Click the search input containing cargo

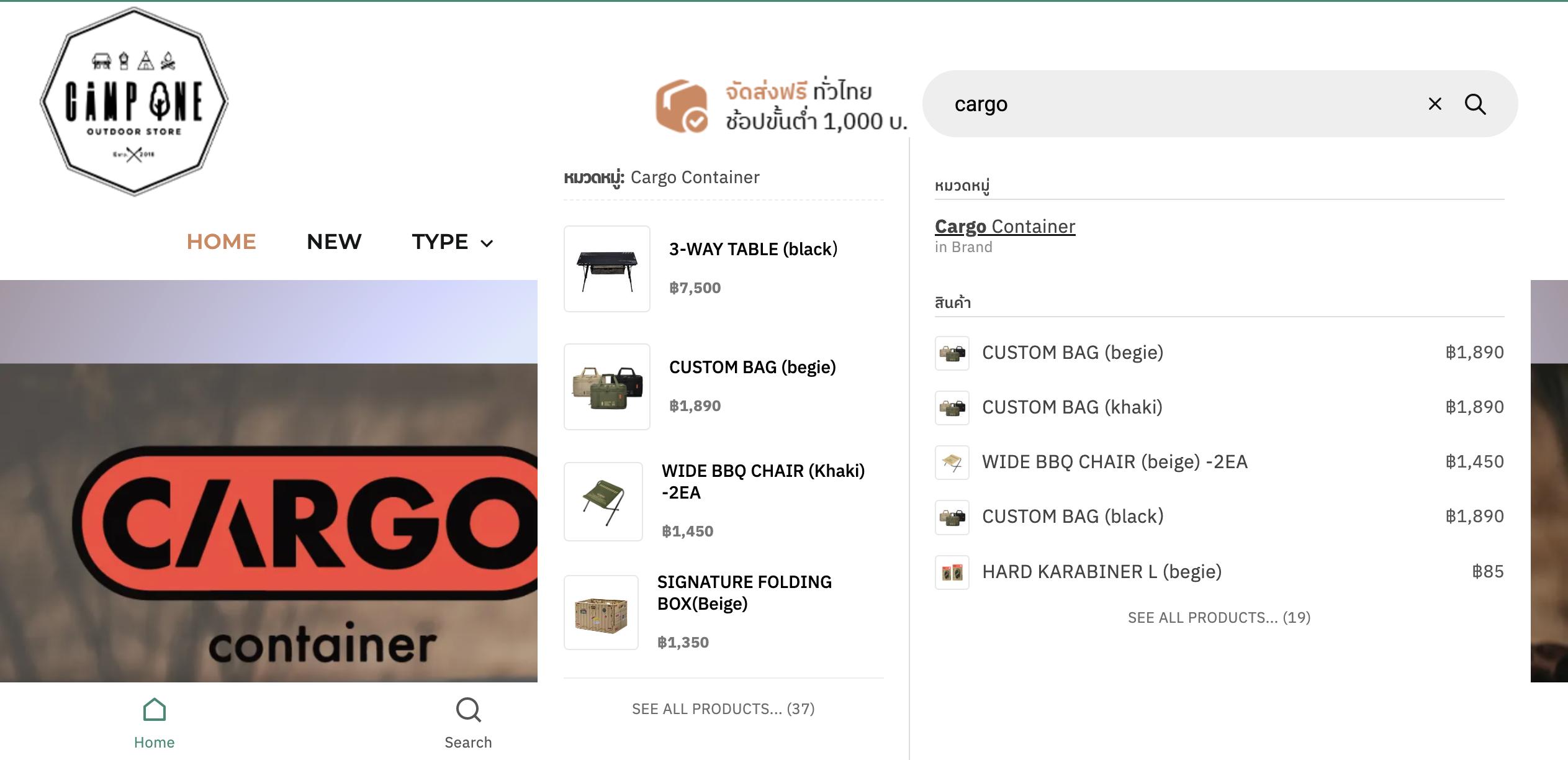click(x=1179, y=104)
